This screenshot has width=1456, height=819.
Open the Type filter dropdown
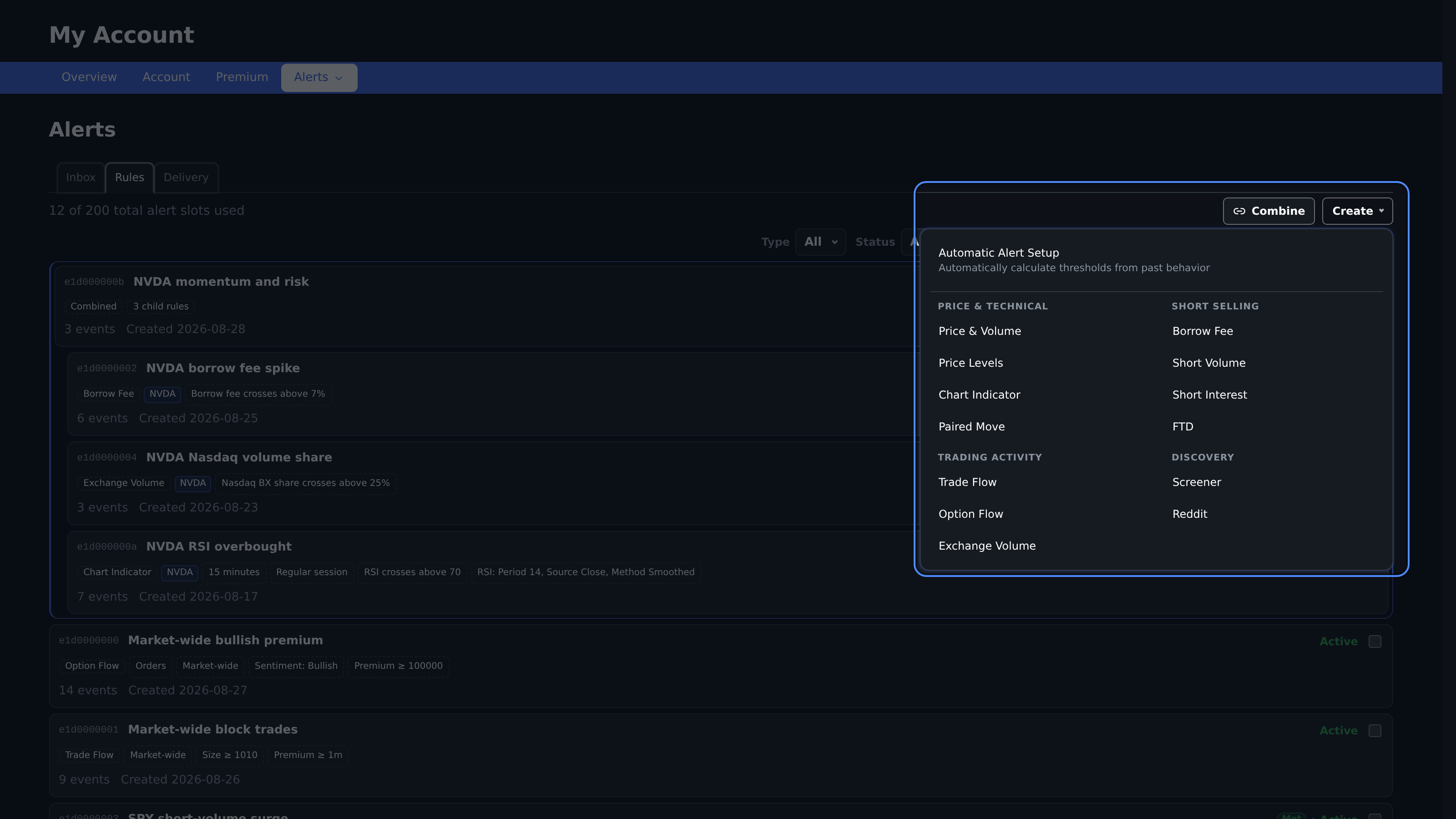[x=820, y=242]
